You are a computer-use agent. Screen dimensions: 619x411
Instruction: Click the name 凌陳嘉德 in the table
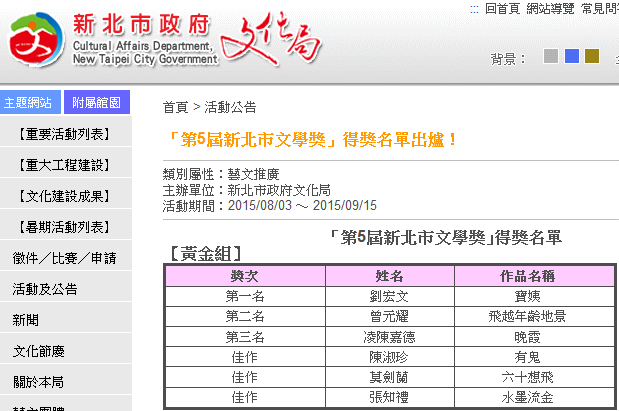pyautogui.click(x=389, y=337)
